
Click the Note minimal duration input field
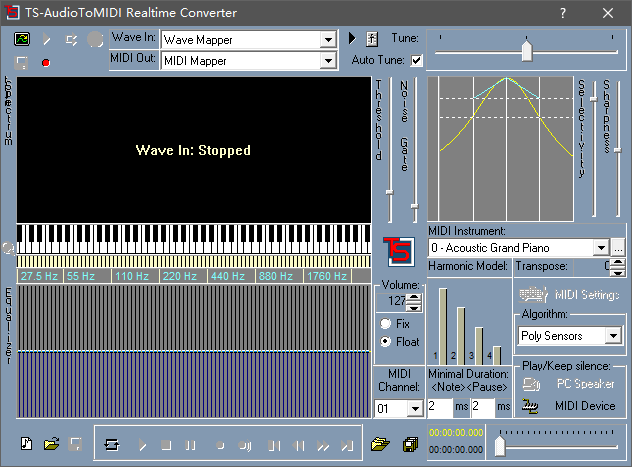tap(439, 407)
